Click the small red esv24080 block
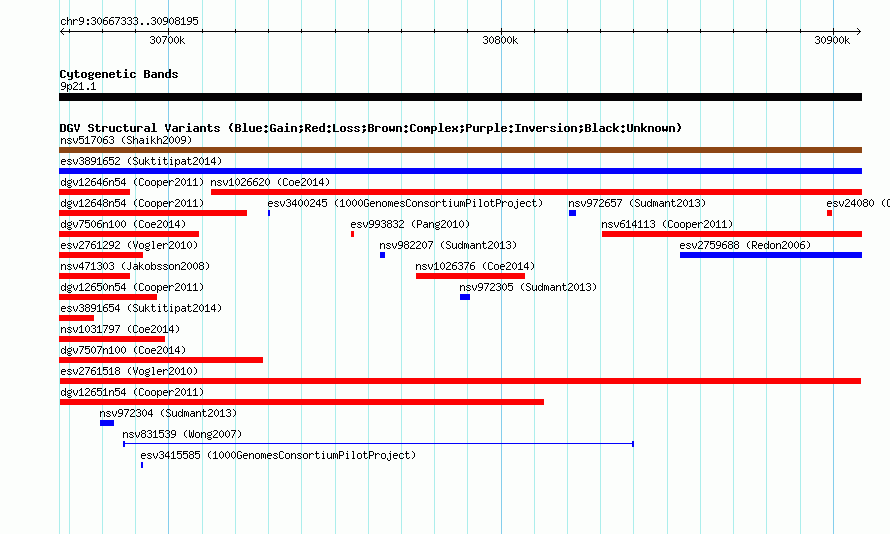 coord(829,213)
